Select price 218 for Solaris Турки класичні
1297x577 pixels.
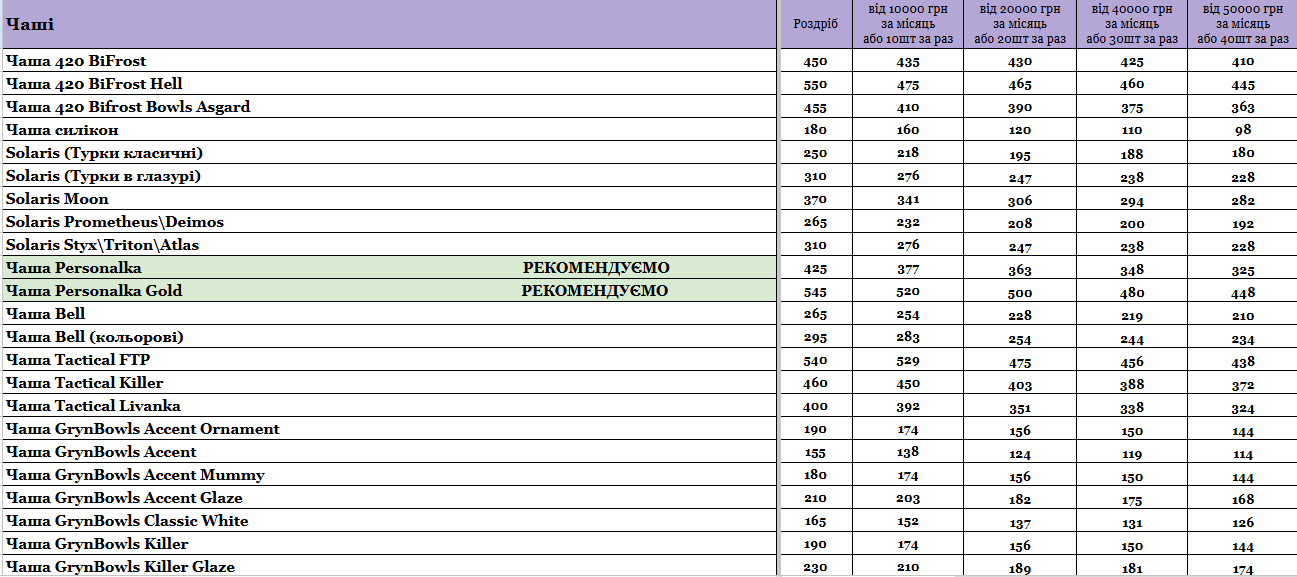point(908,154)
